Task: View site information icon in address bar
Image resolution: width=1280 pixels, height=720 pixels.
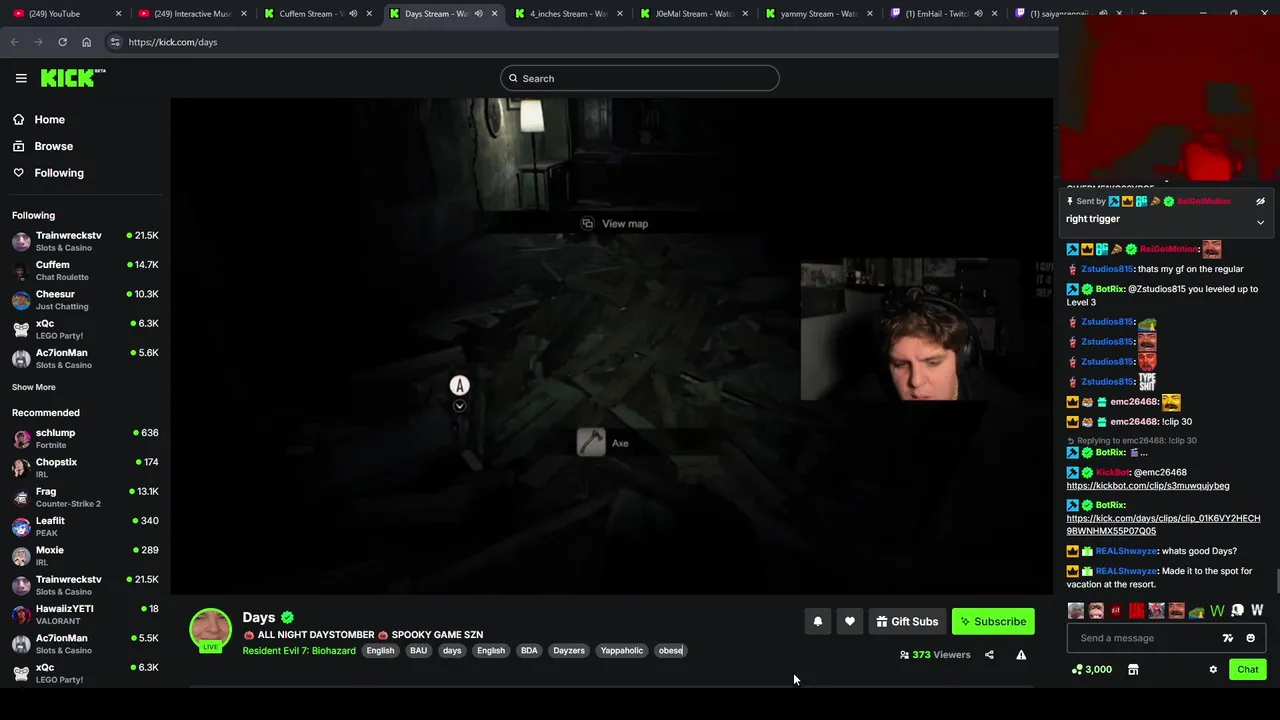Action: [115, 42]
